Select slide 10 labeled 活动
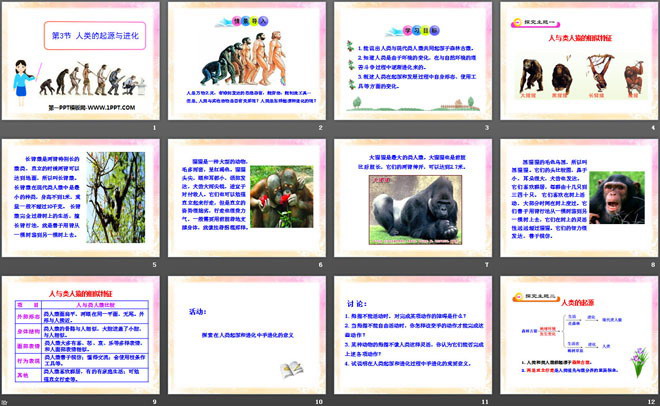The height and width of the screenshot is (406, 660). click(247, 335)
